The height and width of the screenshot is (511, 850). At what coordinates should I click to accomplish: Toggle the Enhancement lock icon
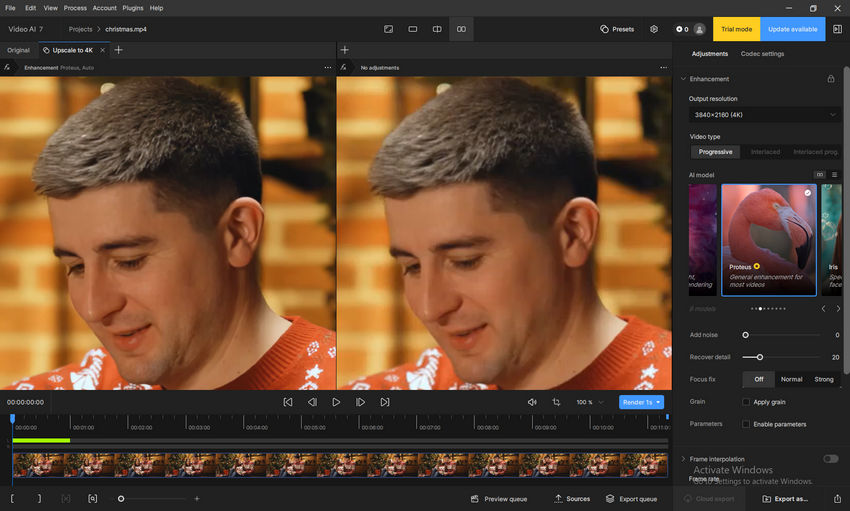pyautogui.click(x=830, y=79)
